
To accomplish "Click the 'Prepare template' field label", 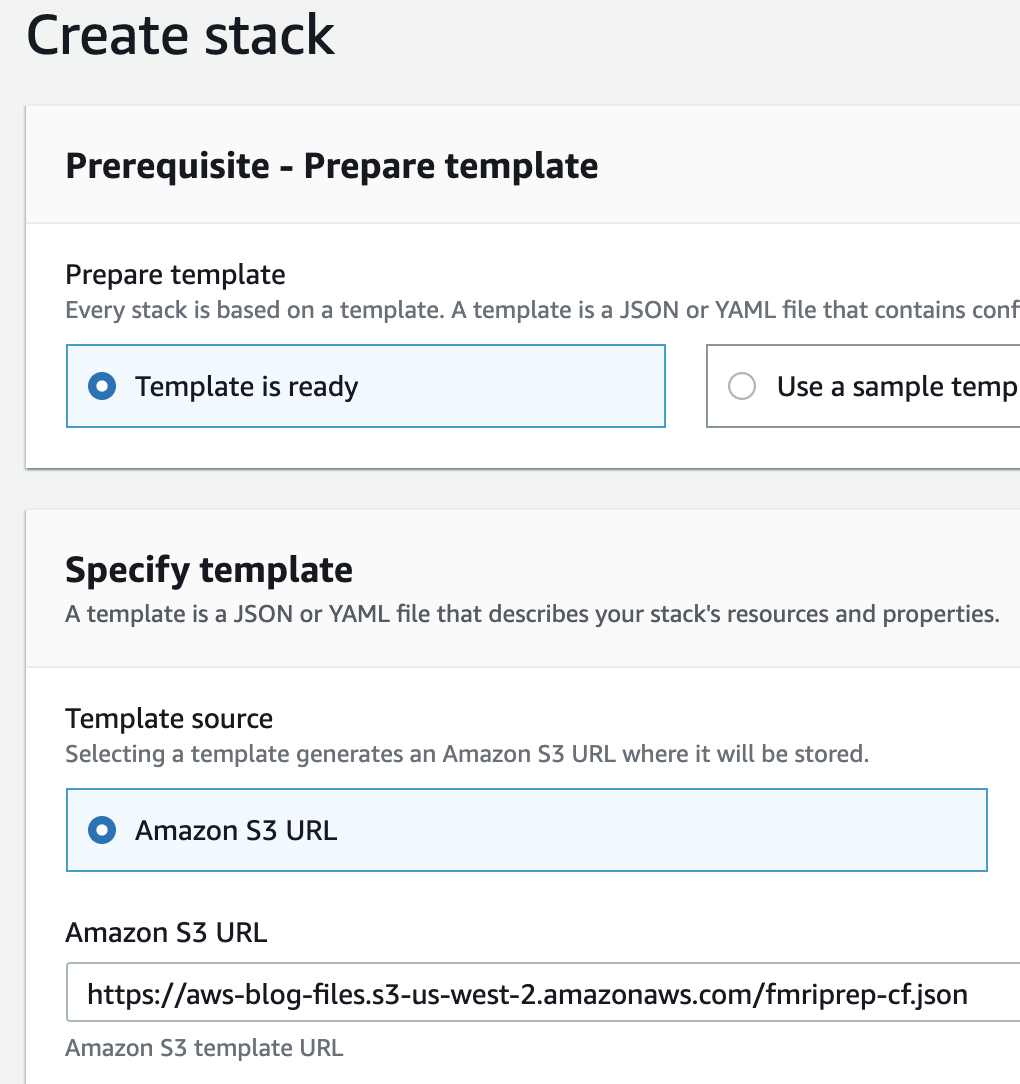I will [175, 274].
